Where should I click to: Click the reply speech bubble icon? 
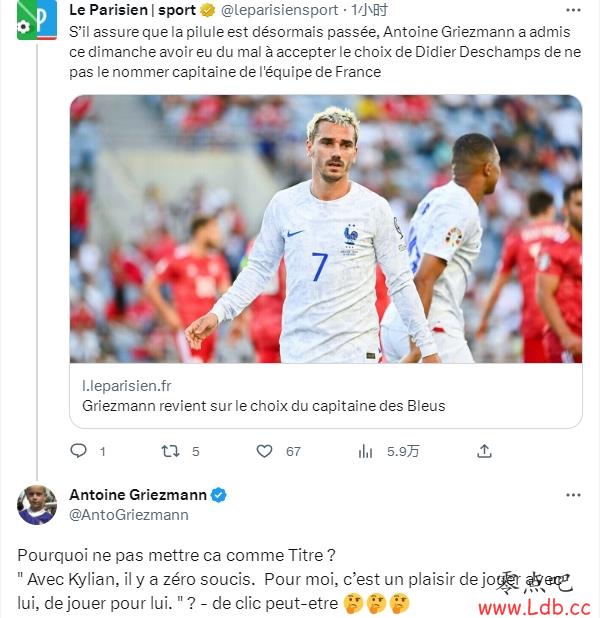click(78, 450)
